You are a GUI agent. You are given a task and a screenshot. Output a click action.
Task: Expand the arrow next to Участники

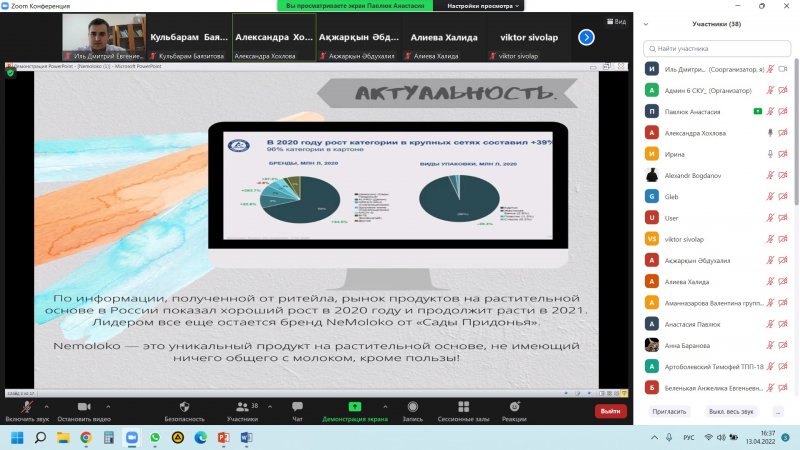click(270, 407)
